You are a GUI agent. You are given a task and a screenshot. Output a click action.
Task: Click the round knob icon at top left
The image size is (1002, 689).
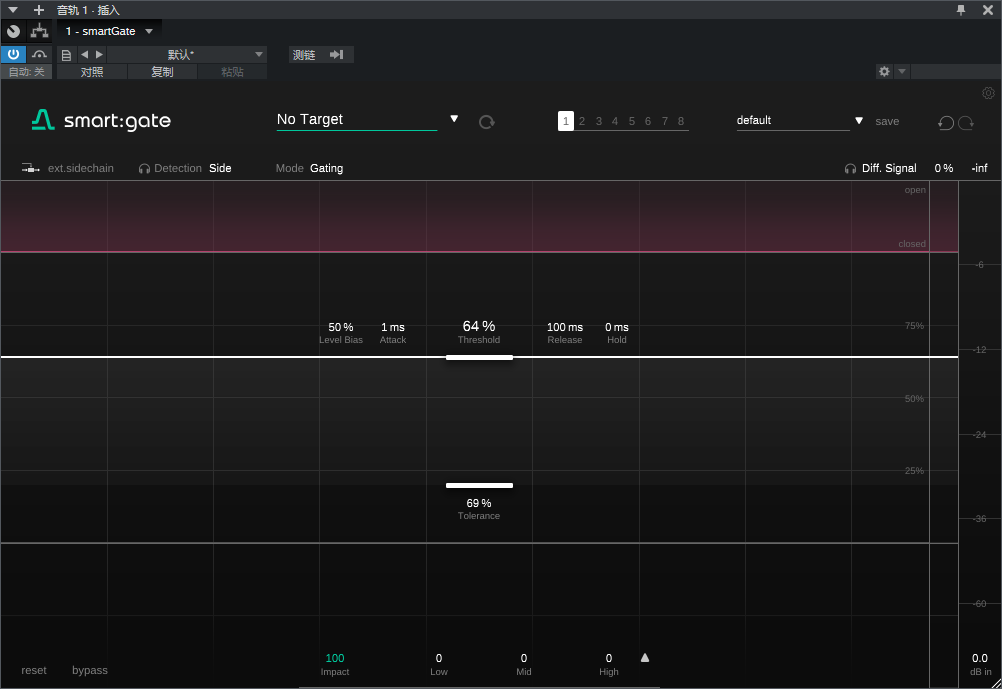(x=13, y=31)
